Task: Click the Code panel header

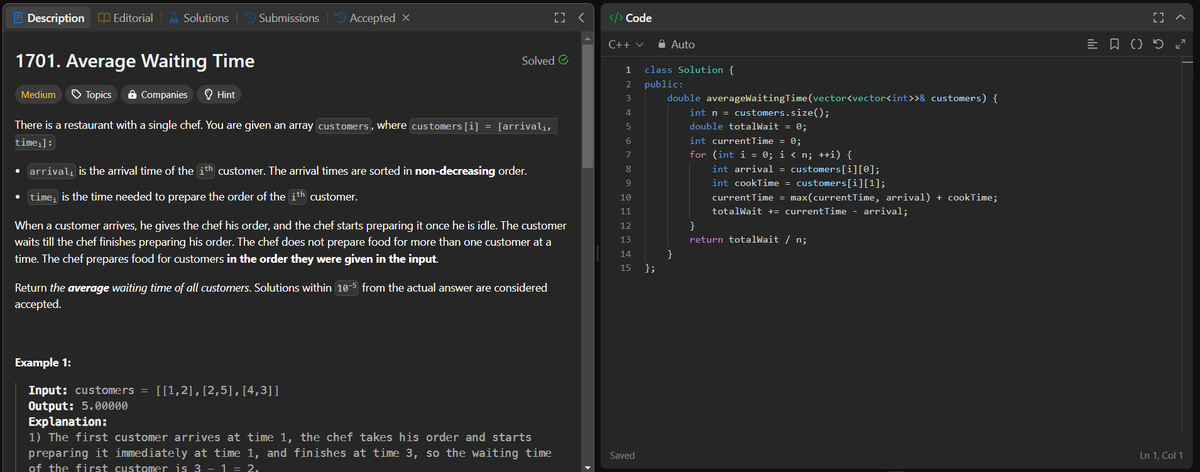Action: (630, 18)
